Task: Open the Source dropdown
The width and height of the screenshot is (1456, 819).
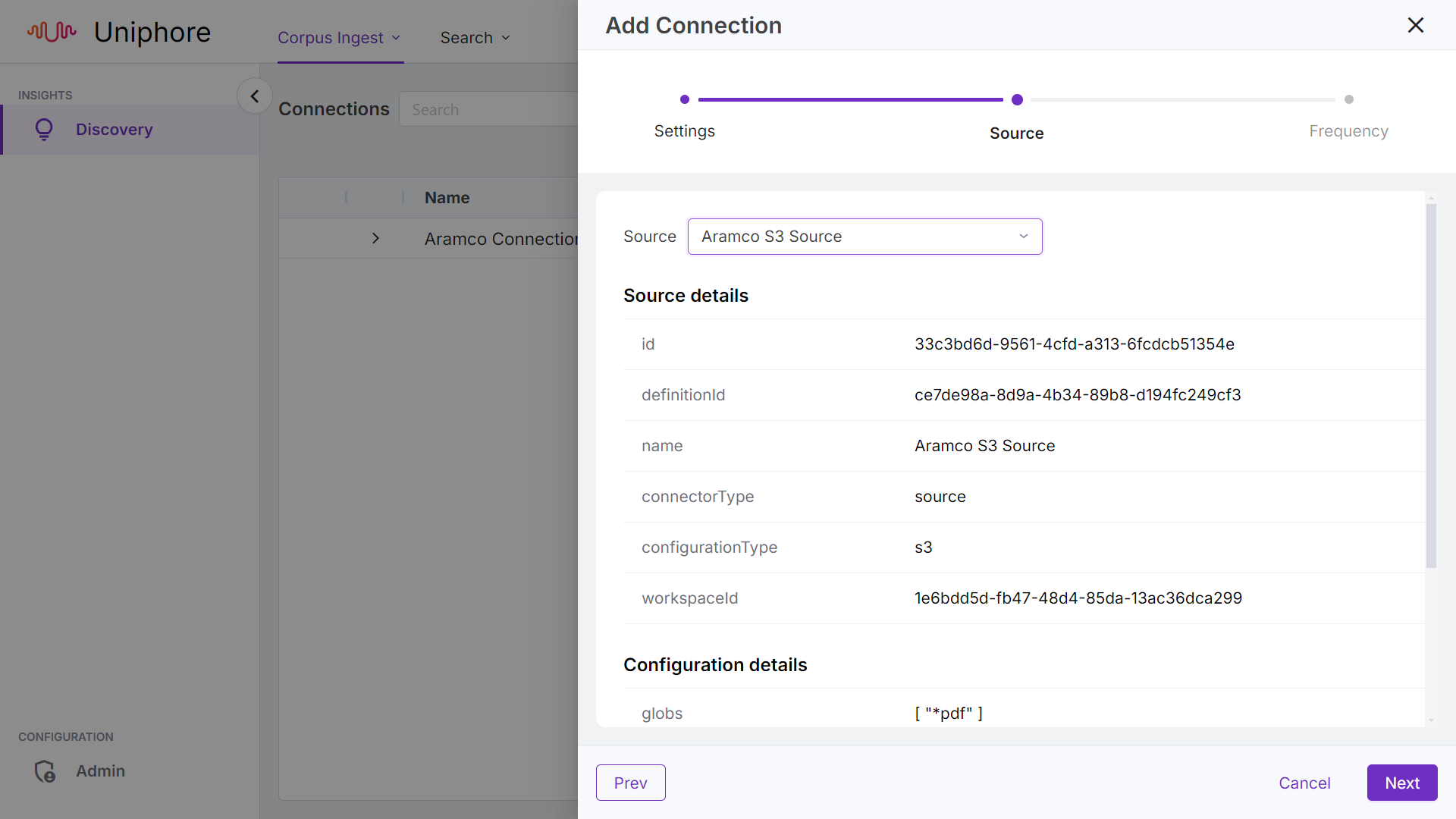Action: pyautogui.click(x=864, y=237)
